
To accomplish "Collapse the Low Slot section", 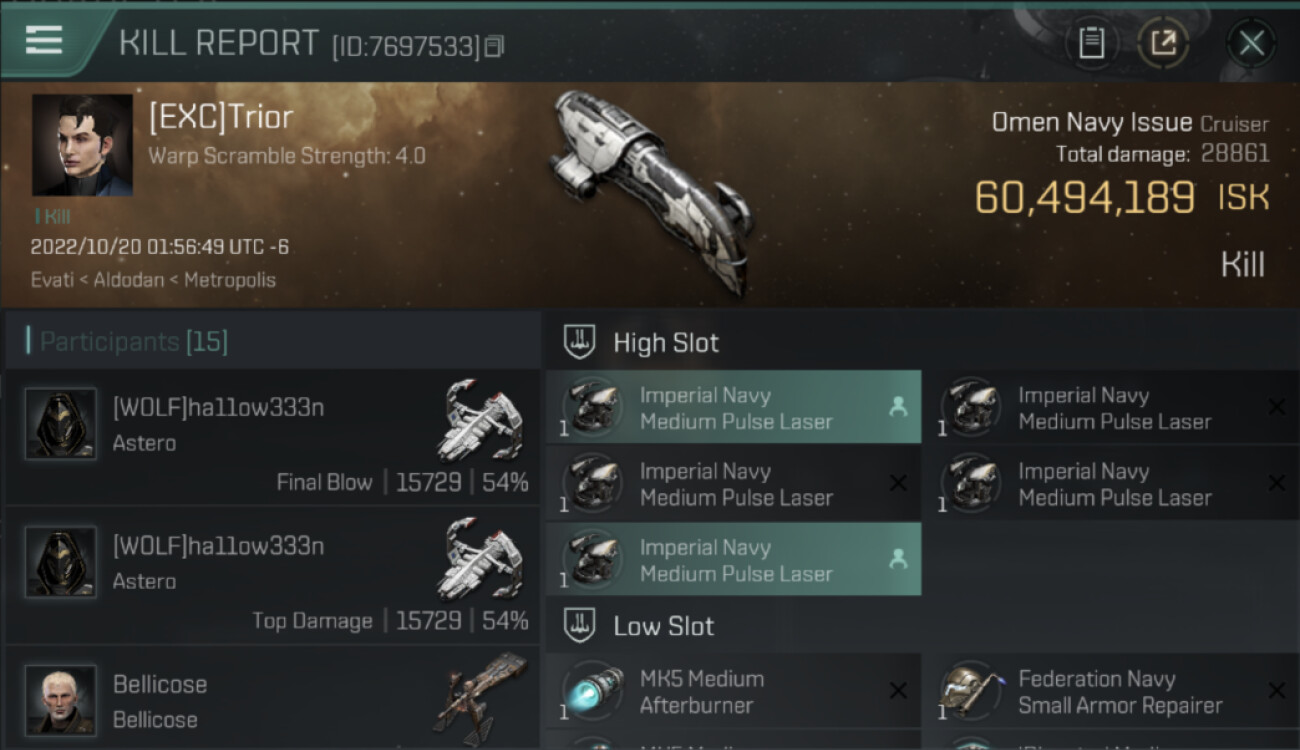I will pyautogui.click(x=663, y=627).
